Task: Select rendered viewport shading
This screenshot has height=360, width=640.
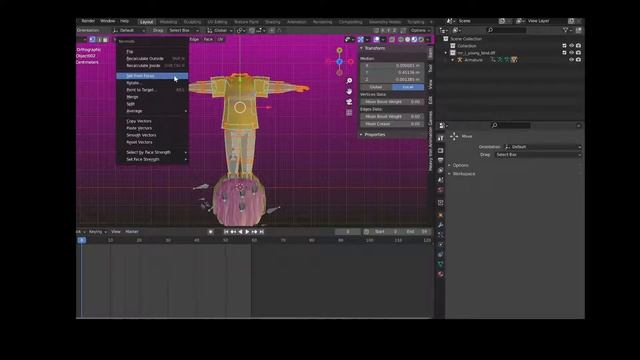Action: [x=421, y=40]
